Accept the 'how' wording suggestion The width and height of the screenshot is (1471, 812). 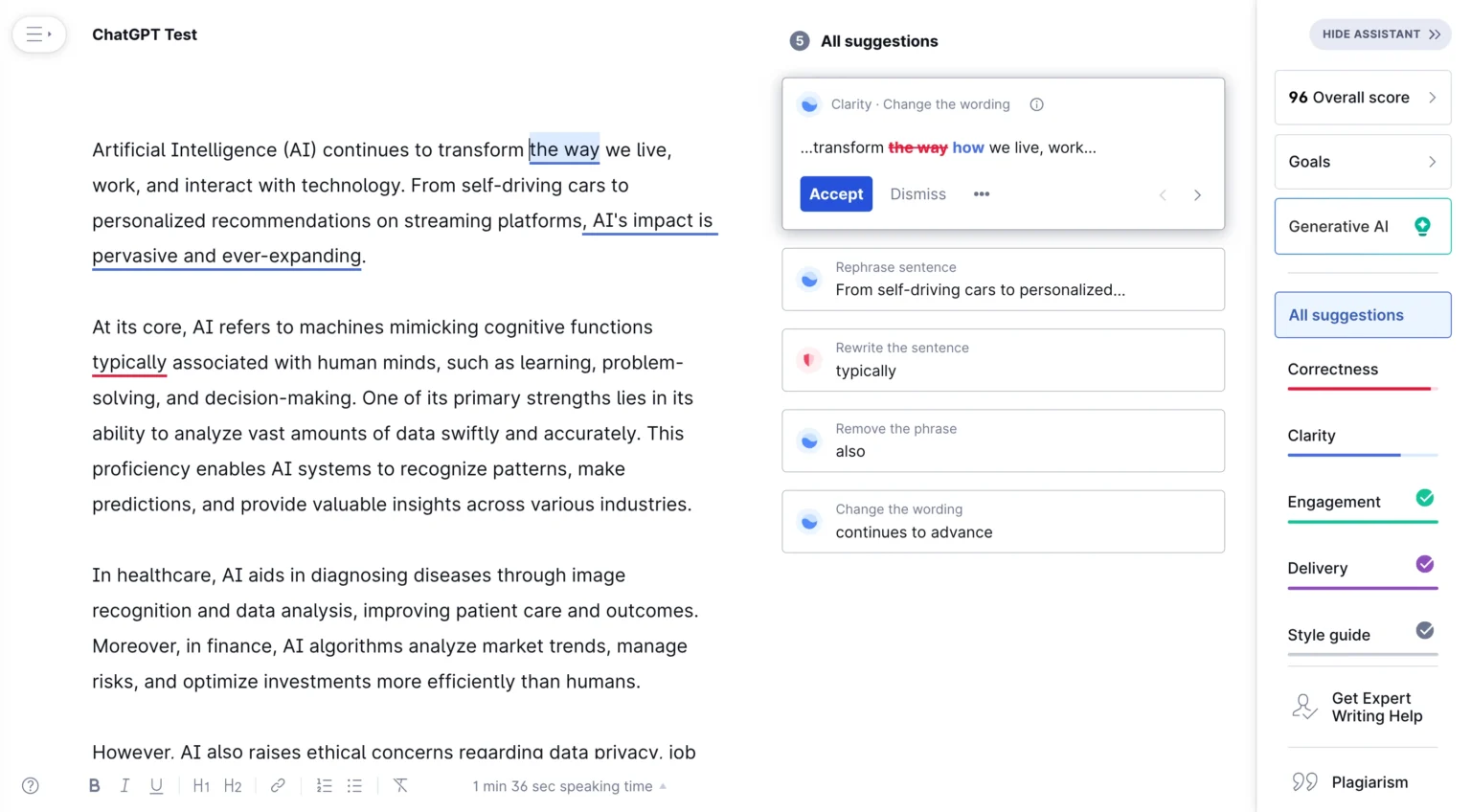click(836, 194)
